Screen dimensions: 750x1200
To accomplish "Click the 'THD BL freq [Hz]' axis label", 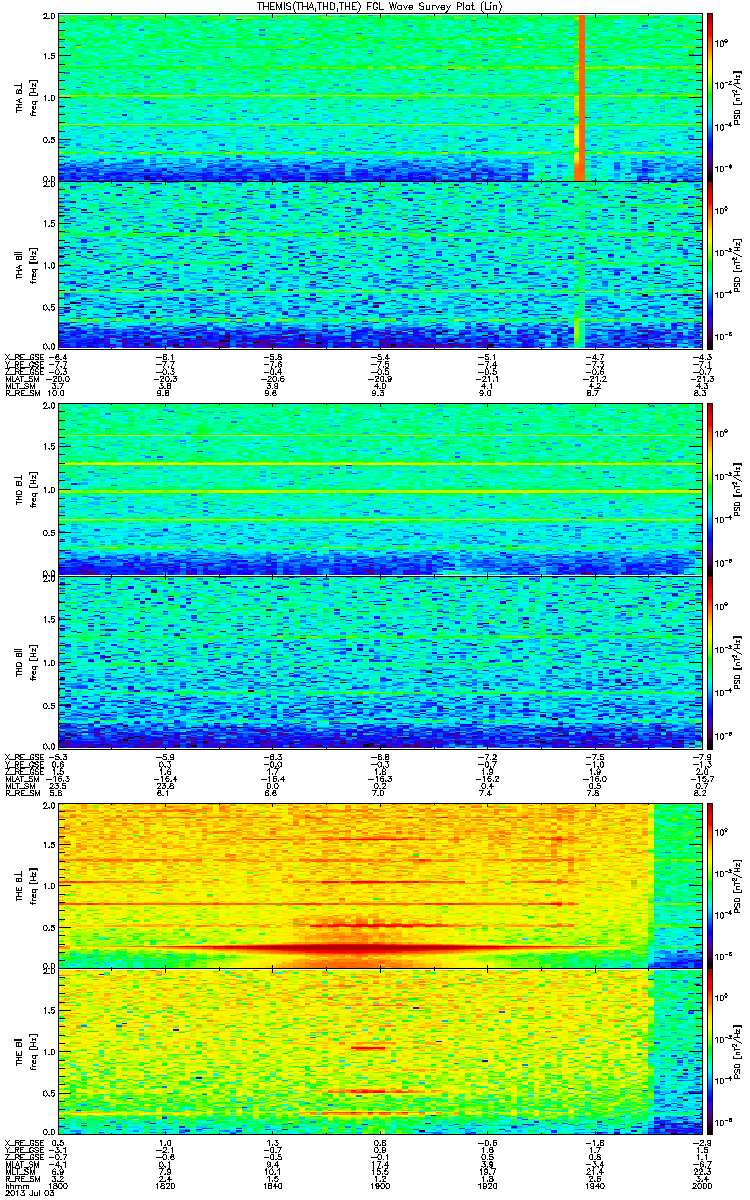I will click(x=26, y=489).
